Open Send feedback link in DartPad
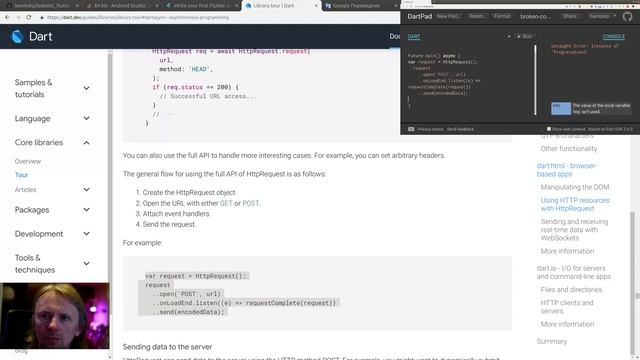 pos(460,129)
